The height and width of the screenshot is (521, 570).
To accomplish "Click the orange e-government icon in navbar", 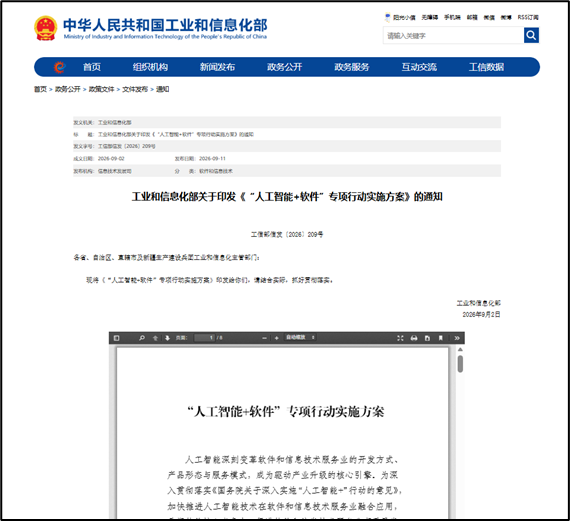I will pos(59,67).
